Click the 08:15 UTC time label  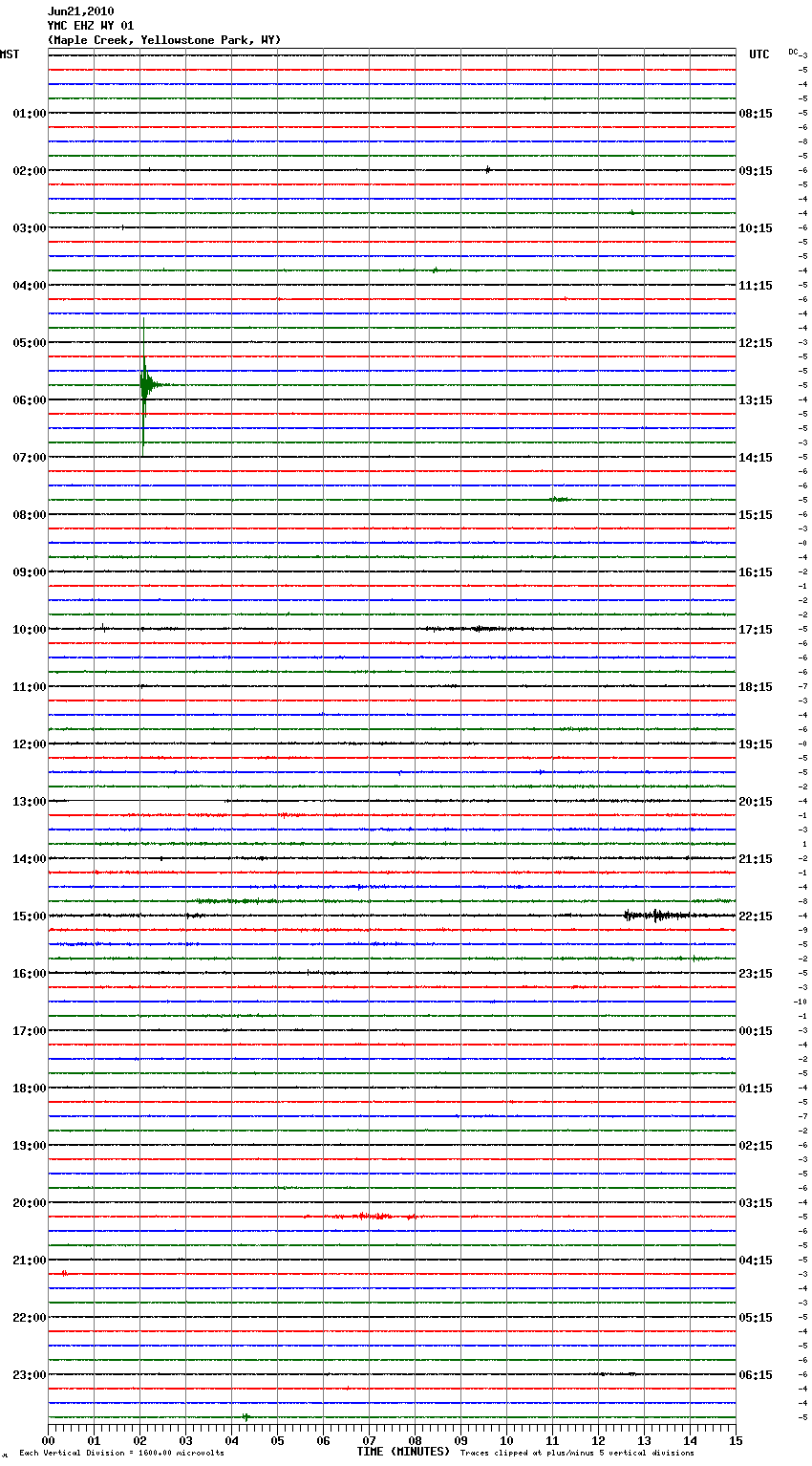coord(756,114)
